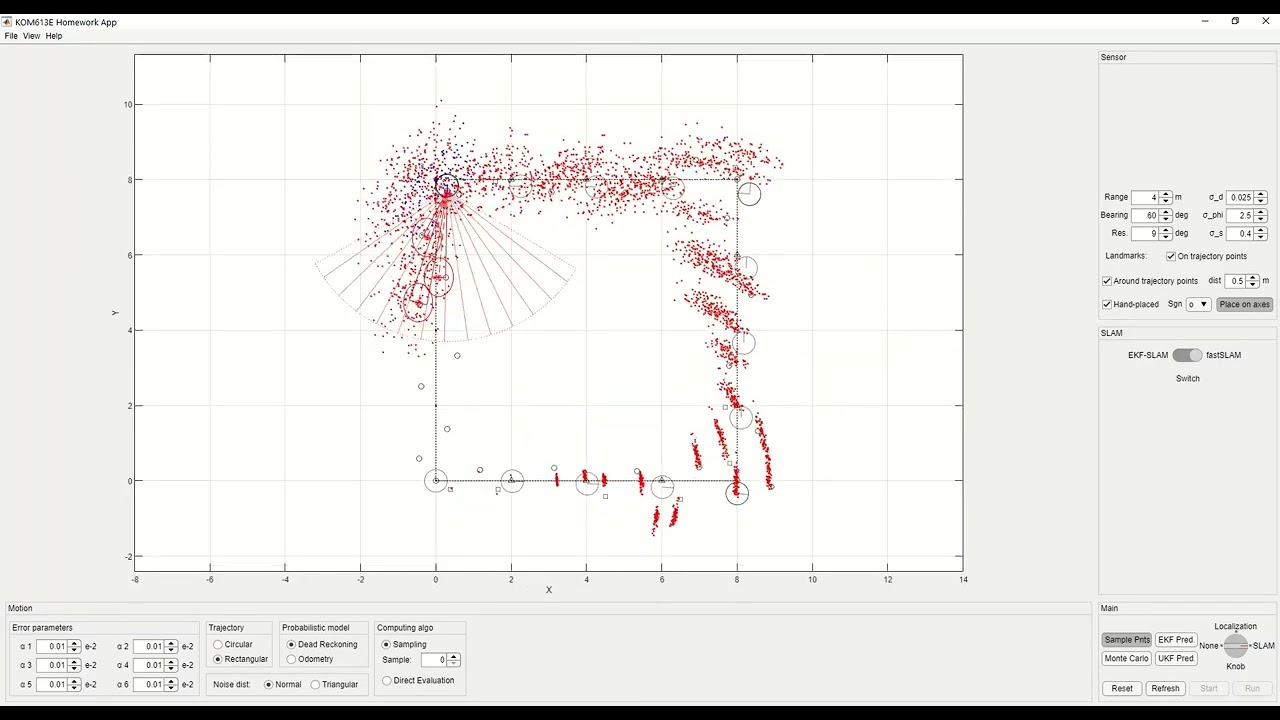Click the Bearing degrees field
1280x720 pixels.
pos(1145,216)
